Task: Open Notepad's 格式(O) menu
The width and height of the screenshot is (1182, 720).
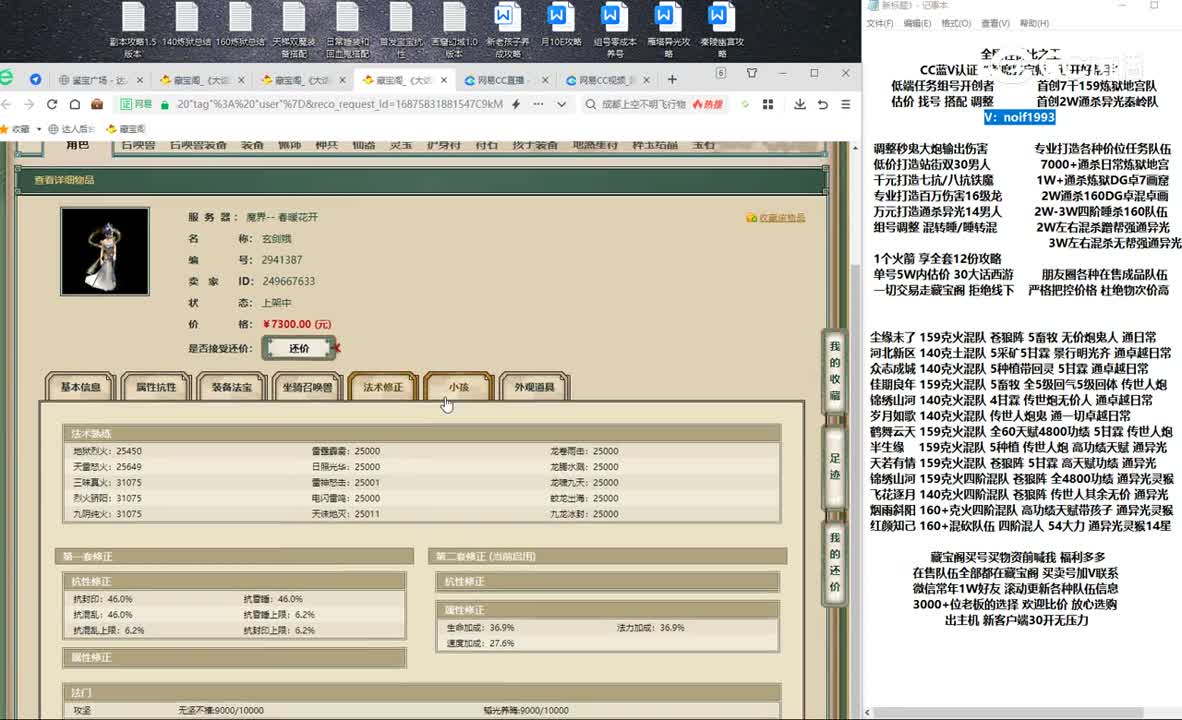Action: (x=956, y=23)
